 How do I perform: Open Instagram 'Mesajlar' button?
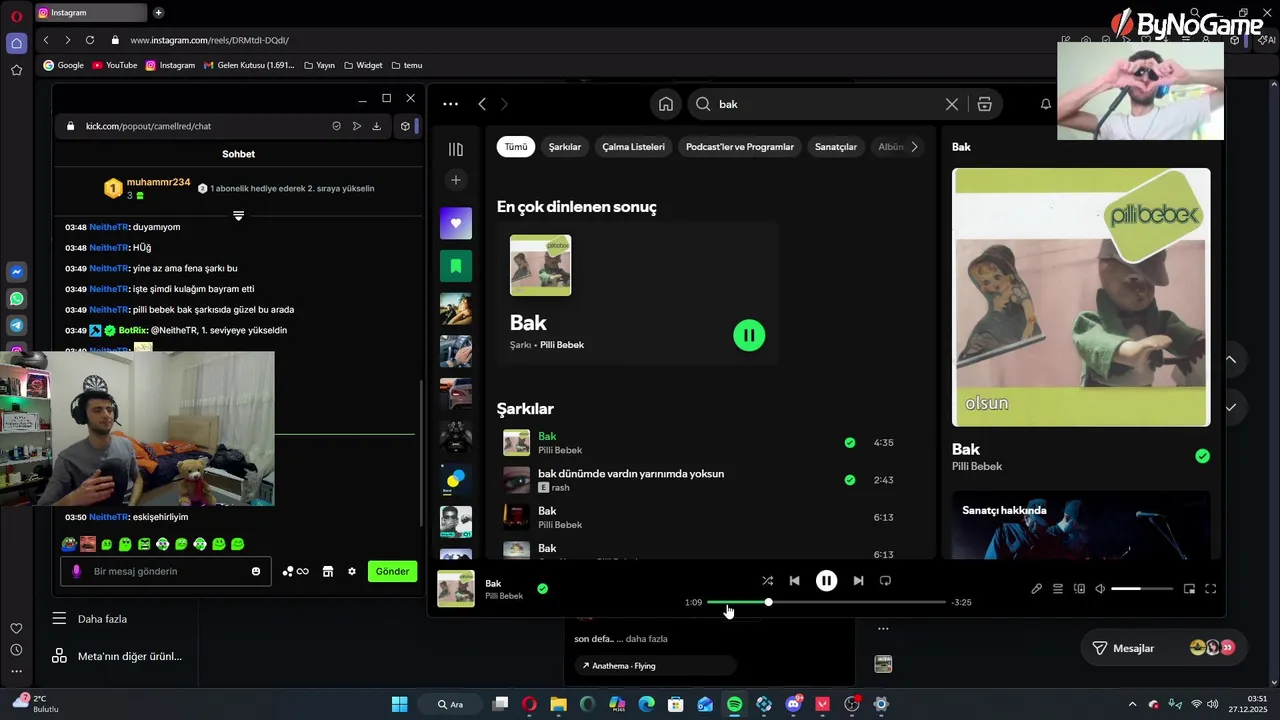(x=1161, y=648)
